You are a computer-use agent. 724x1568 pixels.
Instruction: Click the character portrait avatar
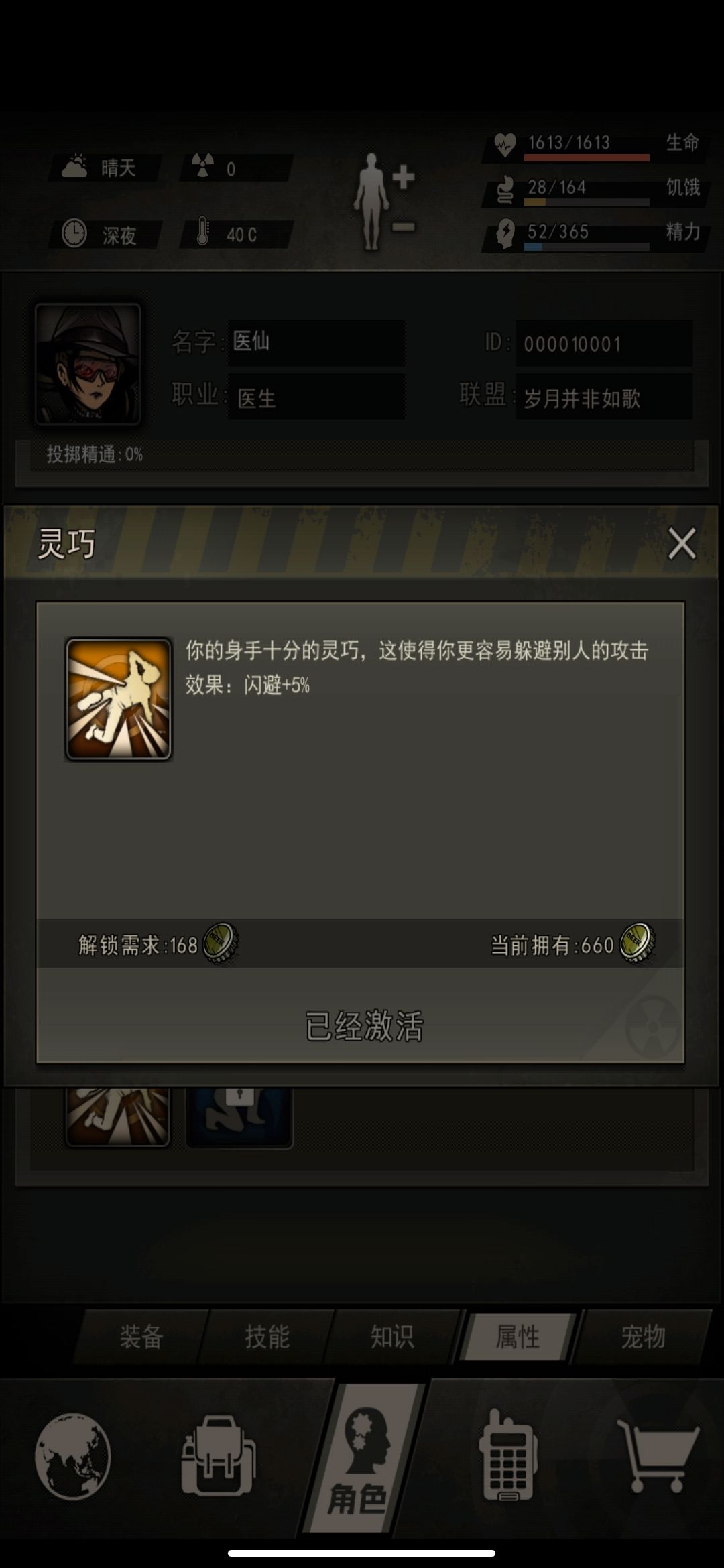(88, 365)
